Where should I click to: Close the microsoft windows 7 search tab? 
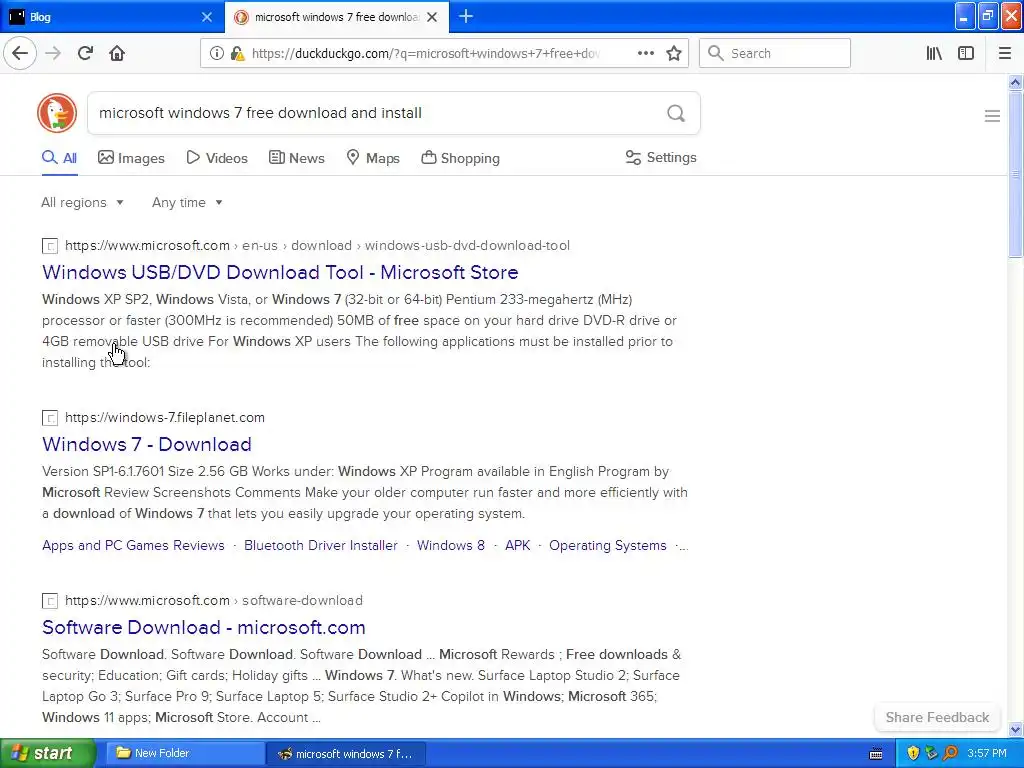pyautogui.click(x=432, y=17)
